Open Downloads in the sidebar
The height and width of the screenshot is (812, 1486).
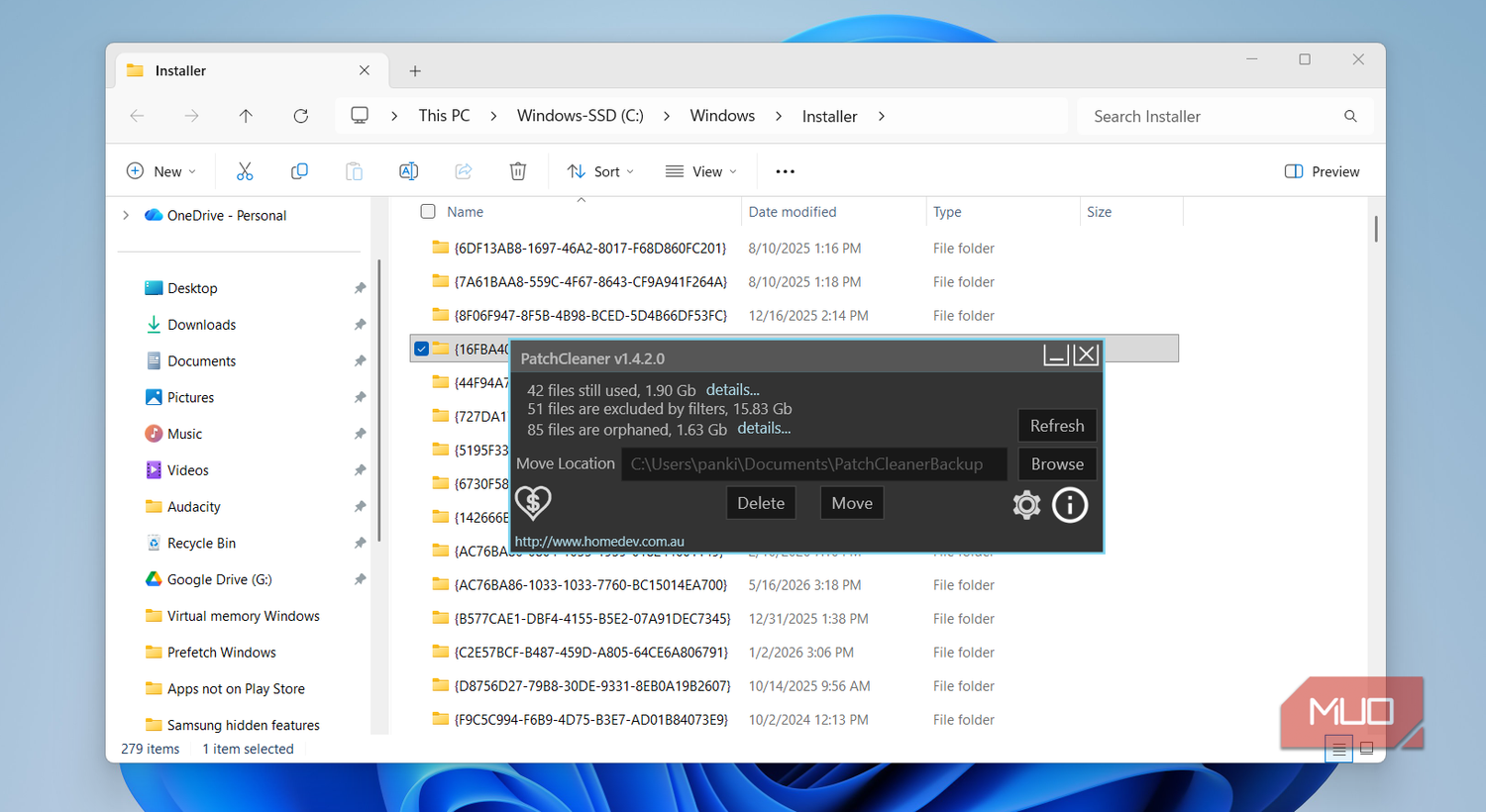[202, 325]
